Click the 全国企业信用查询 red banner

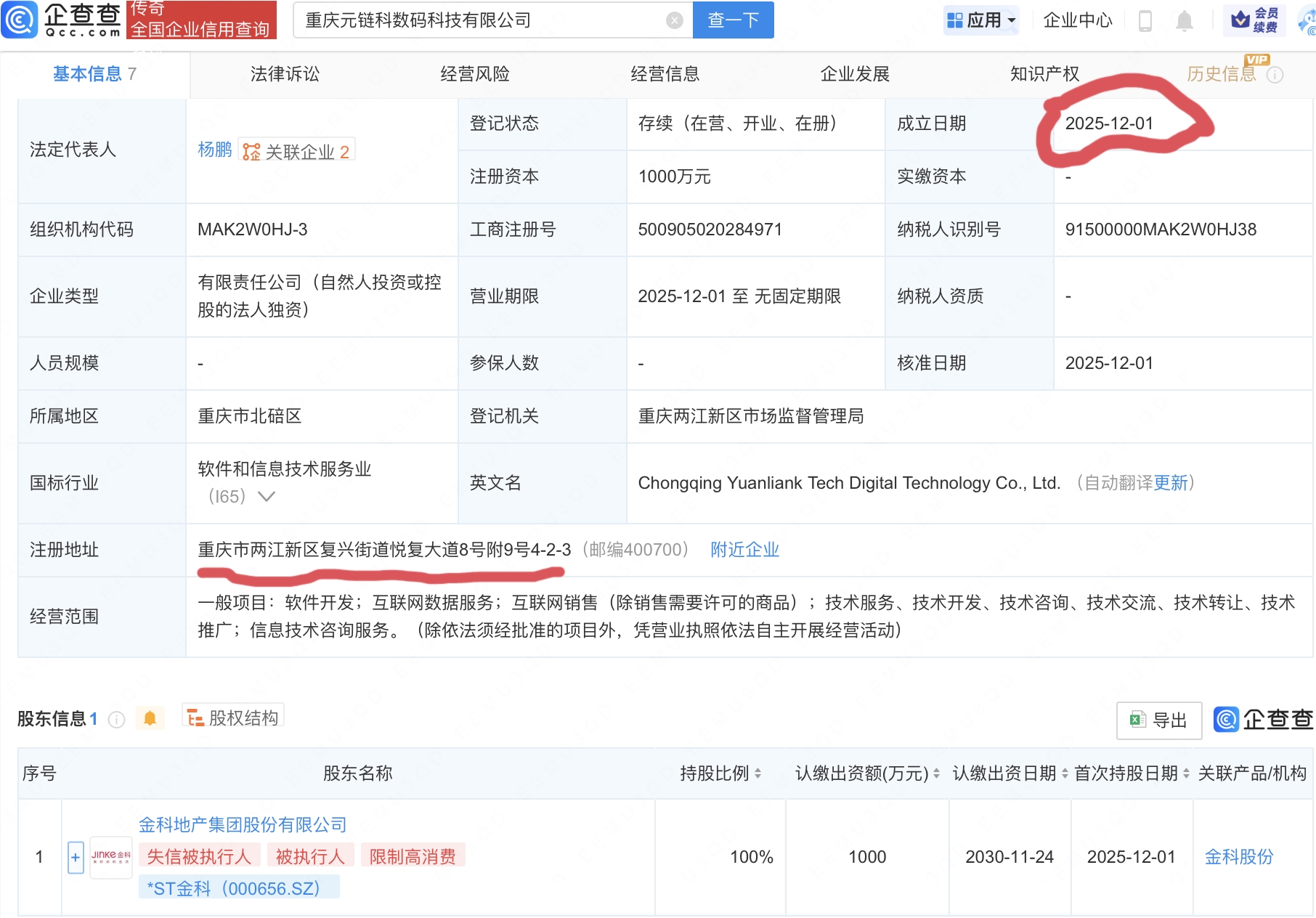201,28
